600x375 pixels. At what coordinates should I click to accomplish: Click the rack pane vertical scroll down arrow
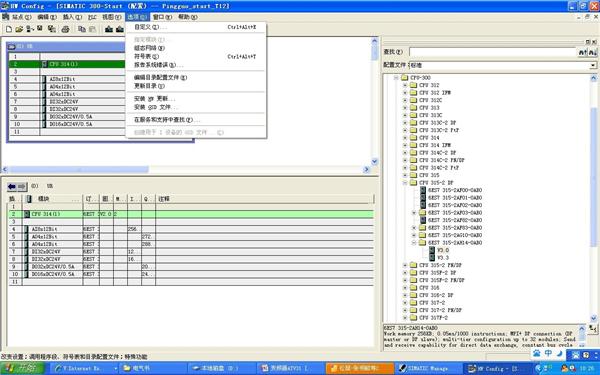[375, 161]
